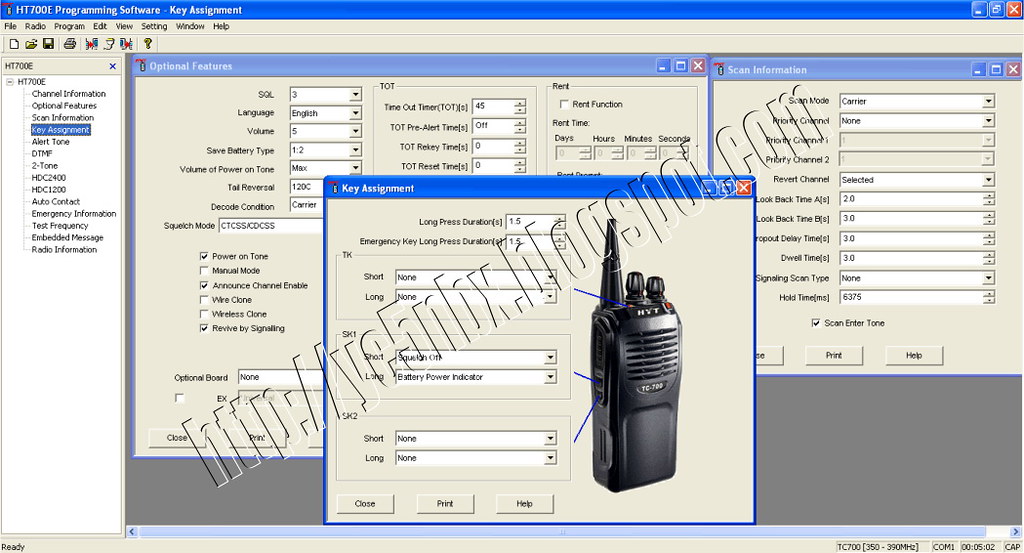The height and width of the screenshot is (553, 1024).
Task: Open the Signaling Scan Type dropdown
Action: (988, 278)
